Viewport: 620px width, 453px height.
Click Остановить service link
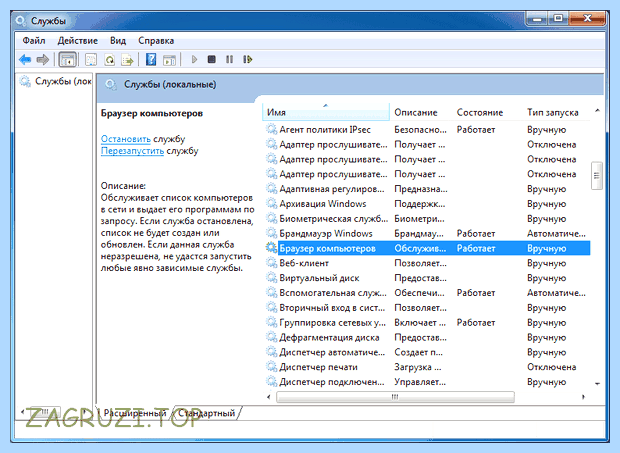tap(126, 139)
